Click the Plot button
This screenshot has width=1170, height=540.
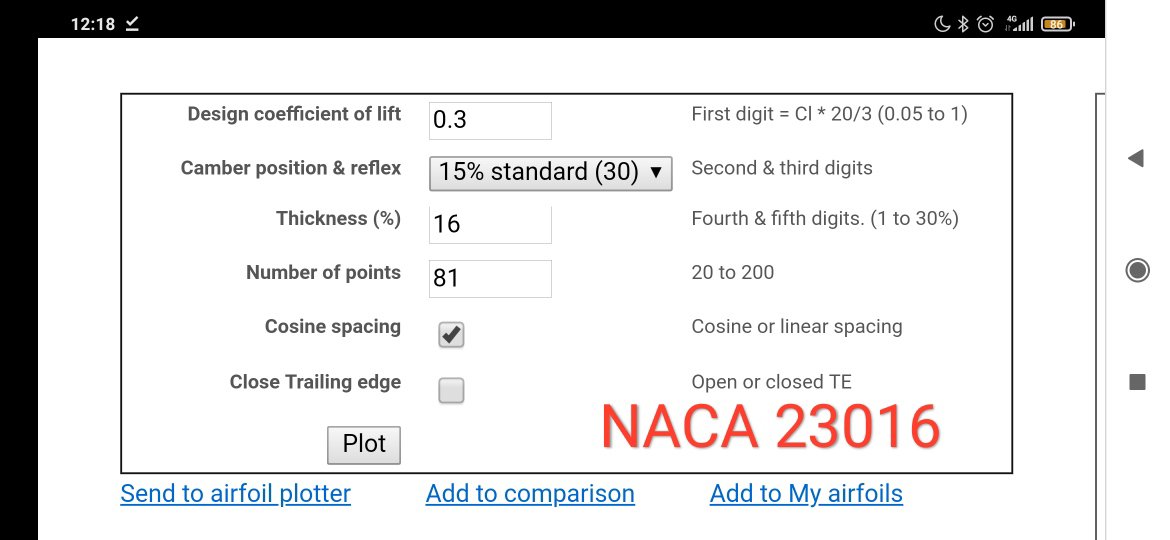pos(364,445)
